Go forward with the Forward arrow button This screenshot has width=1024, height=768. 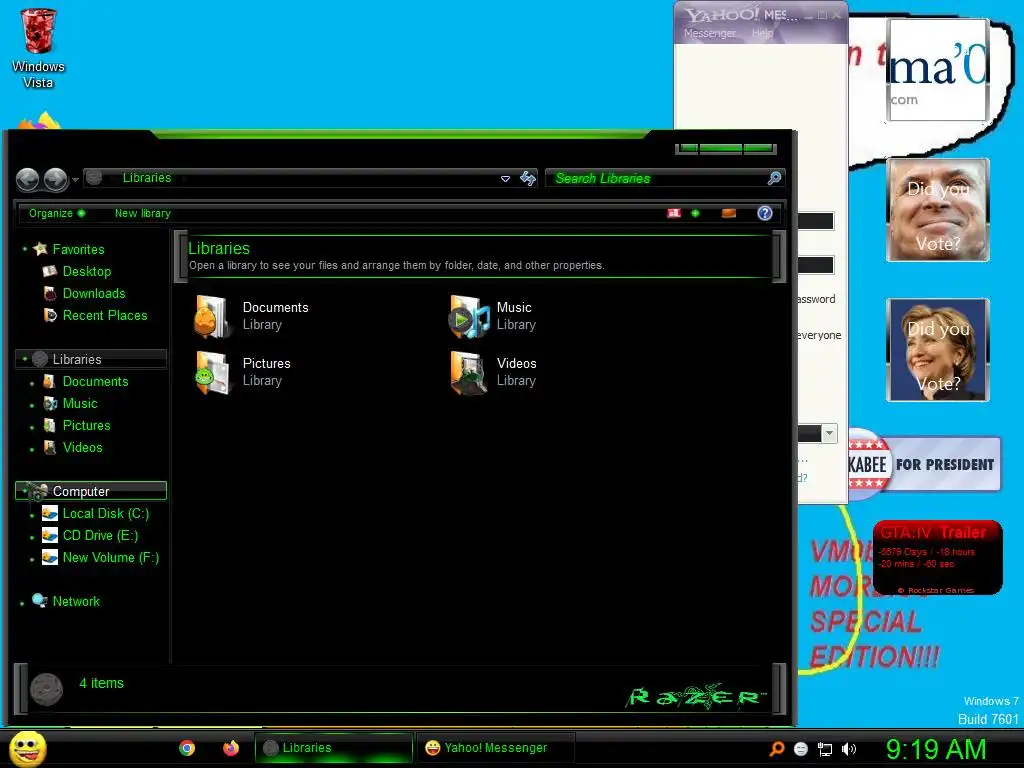[56, 180]
